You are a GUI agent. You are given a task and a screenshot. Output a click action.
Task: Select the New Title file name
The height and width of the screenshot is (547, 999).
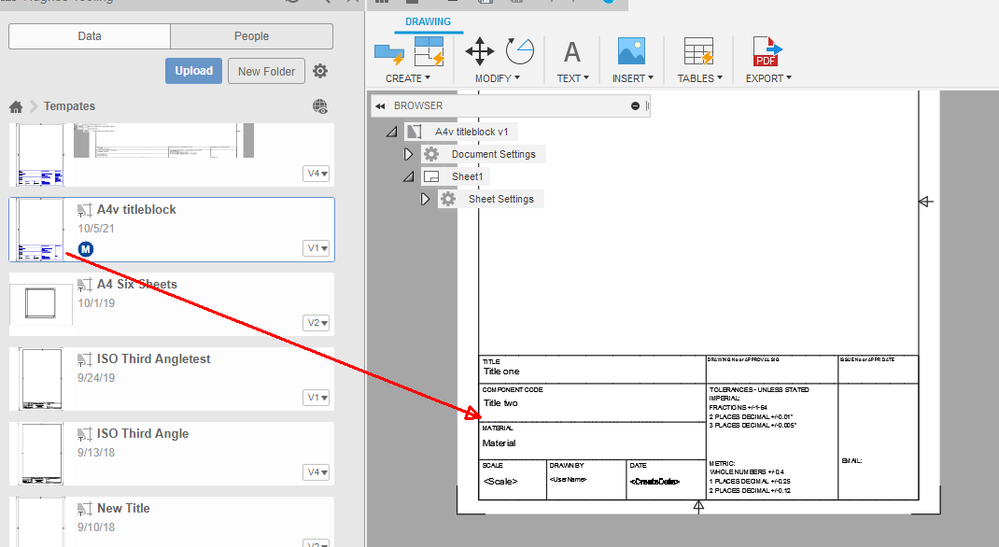(124, 508)
